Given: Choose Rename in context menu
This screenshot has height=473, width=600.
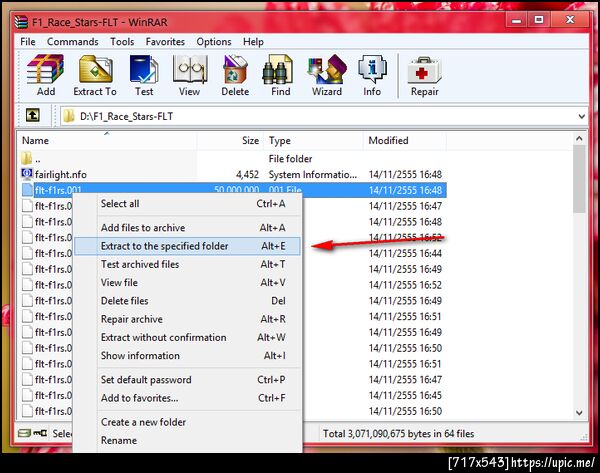Looking at the screenshot, I should [x=188, y=440].
